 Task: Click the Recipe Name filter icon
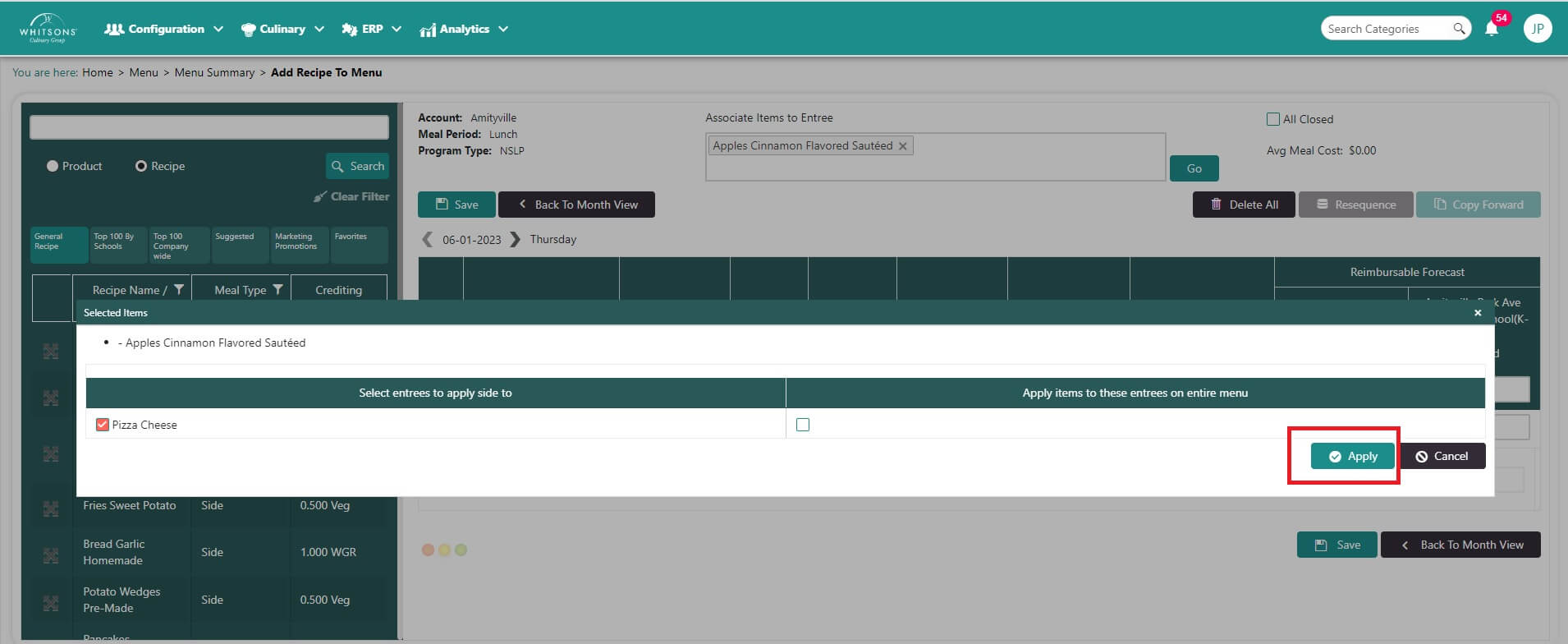[179, 290]
